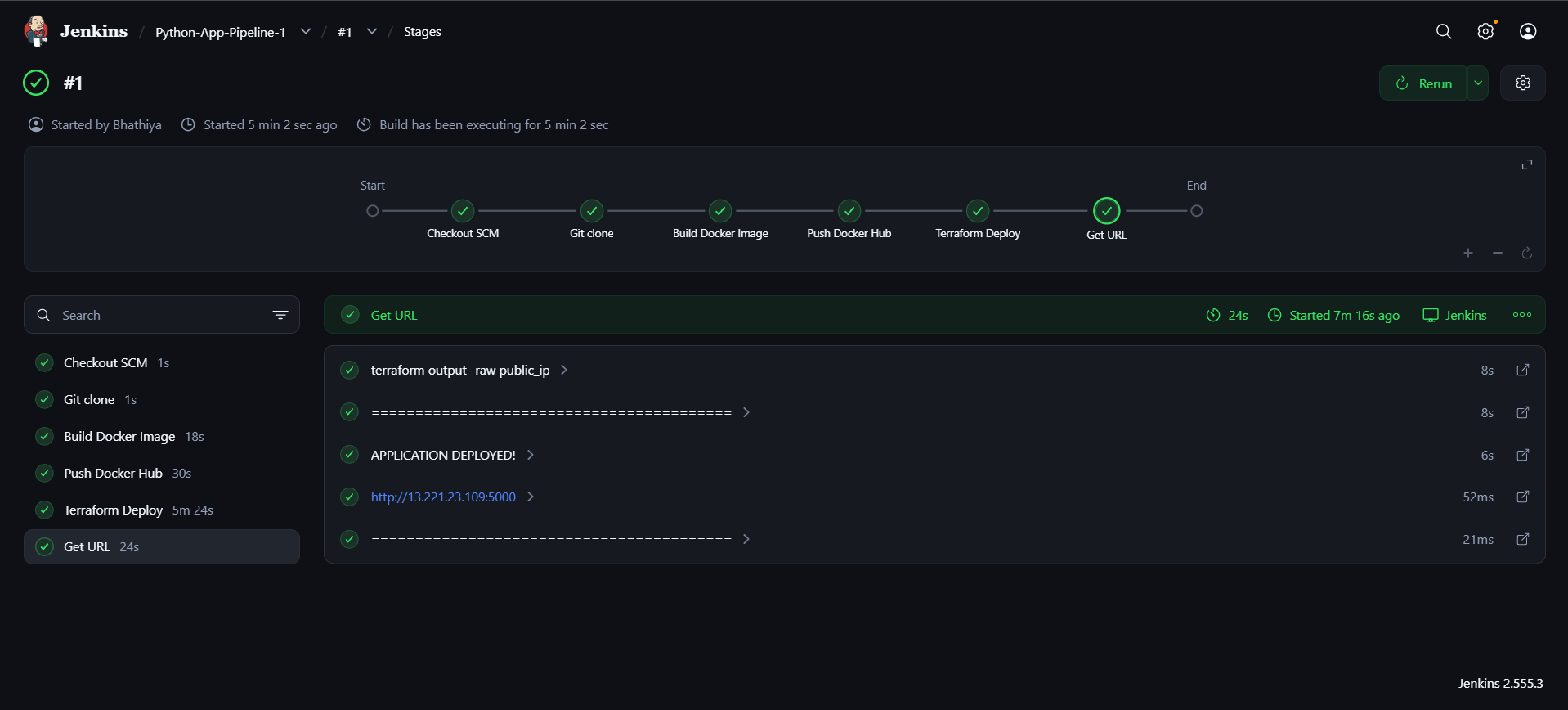Open the Python-App-Pipeline-1 breadcrumb dropdown
This screenshot has height=710, width=1568.
click(306, 31)
